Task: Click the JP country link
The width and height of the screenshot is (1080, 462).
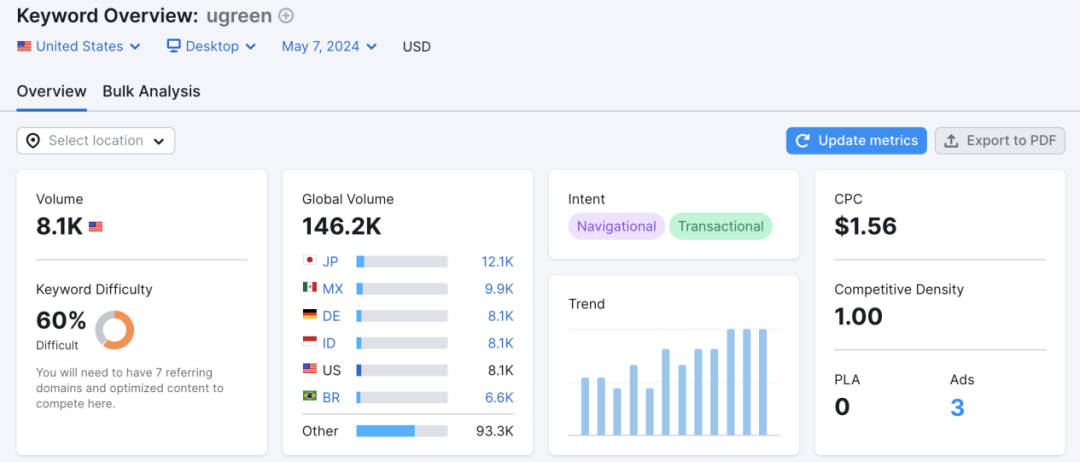Action: (x=330, y=262)
